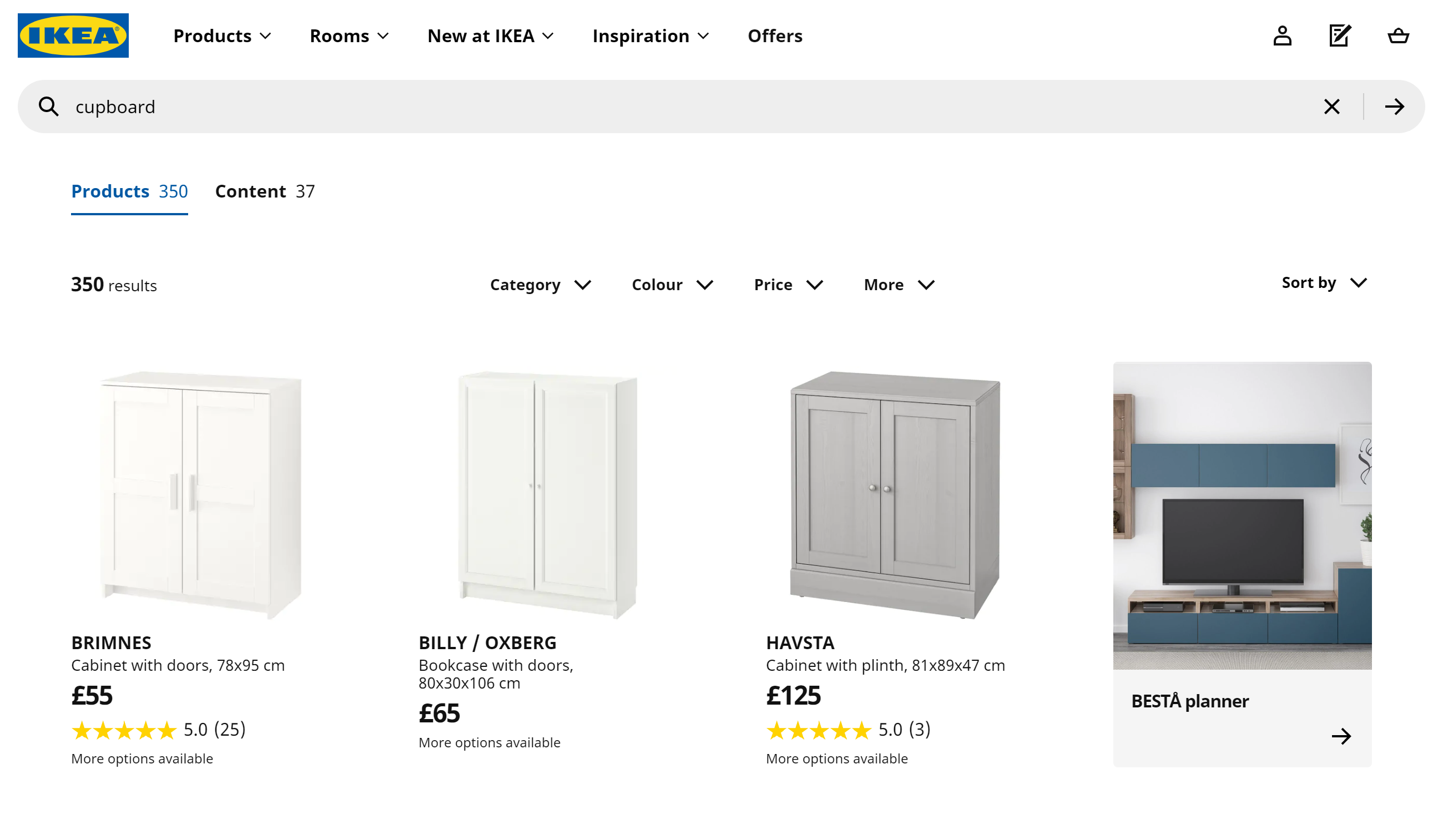Click the IKEA logo
The image size is (1443, 840).
[x=73, y=36]
